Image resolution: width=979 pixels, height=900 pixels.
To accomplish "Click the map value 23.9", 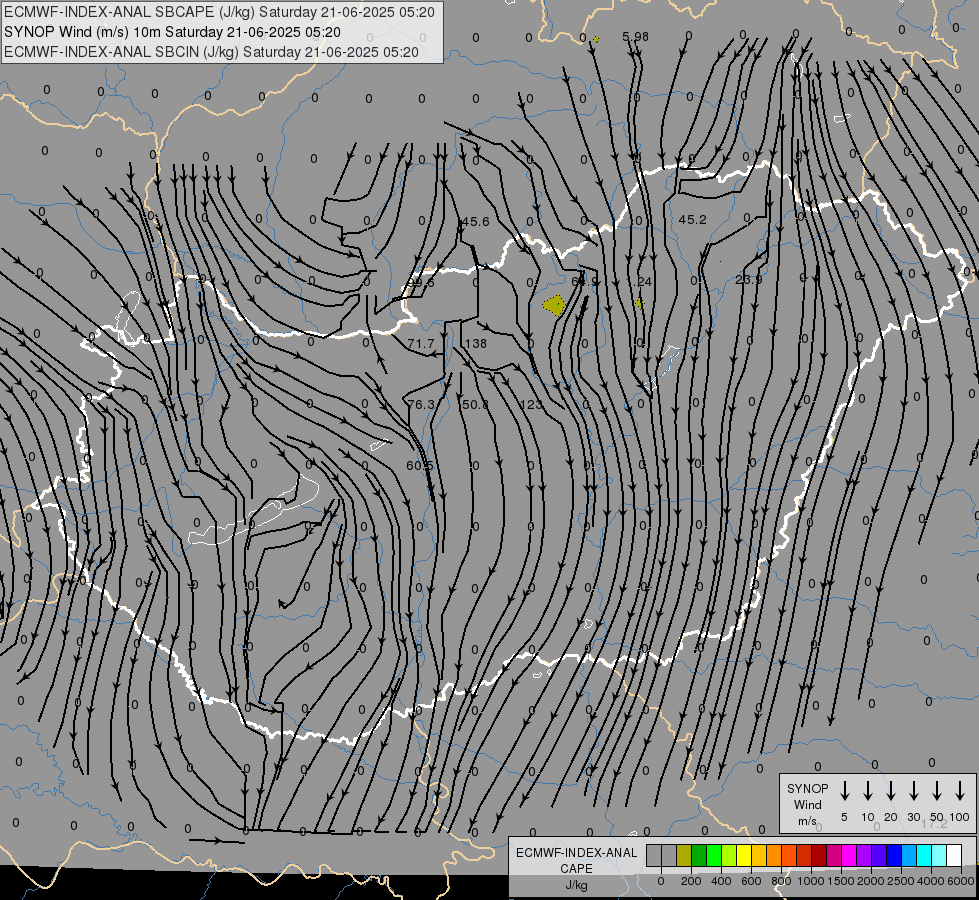I will (749, 280).
